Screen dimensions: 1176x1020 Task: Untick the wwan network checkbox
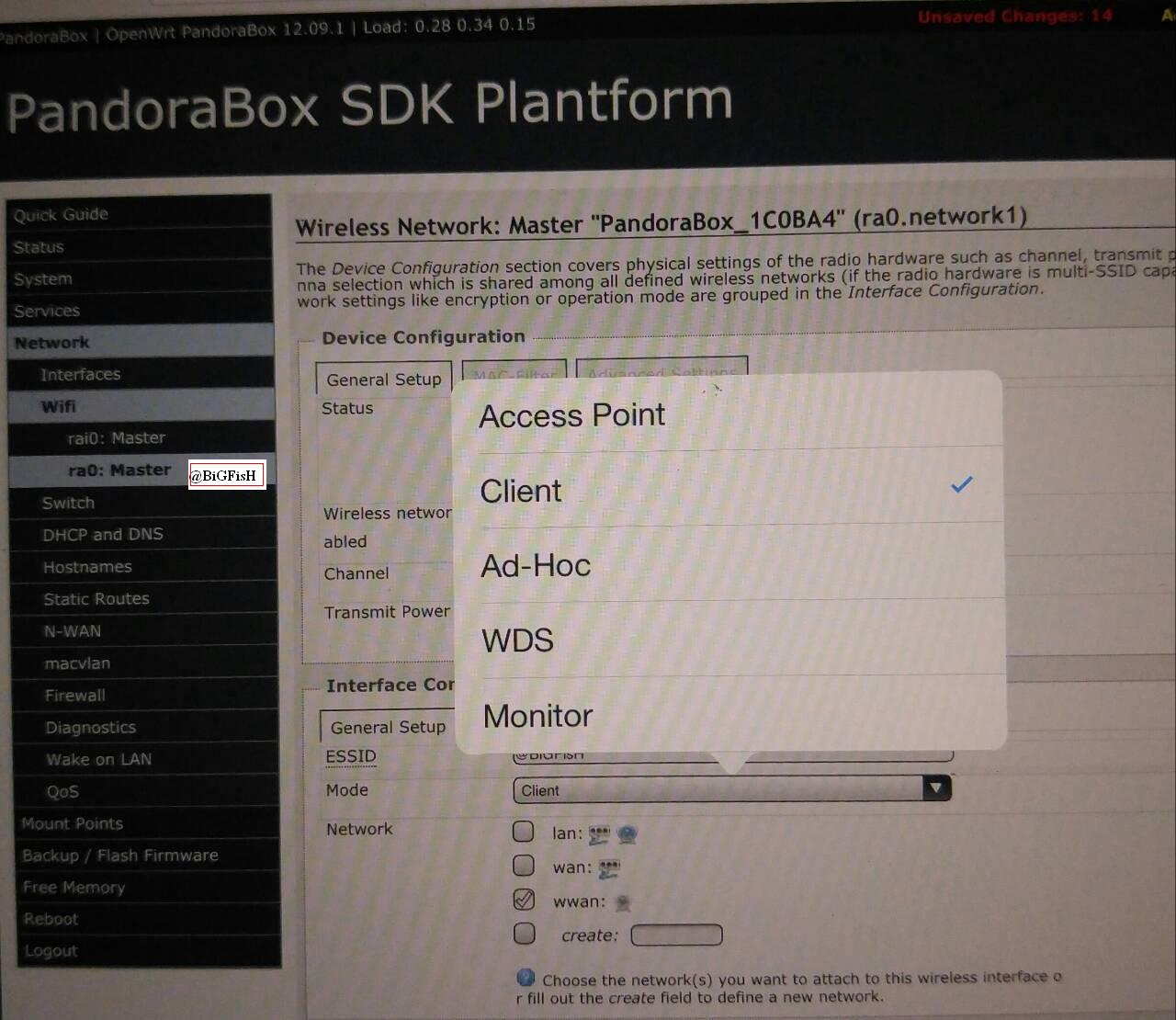[x=524, y=899]
